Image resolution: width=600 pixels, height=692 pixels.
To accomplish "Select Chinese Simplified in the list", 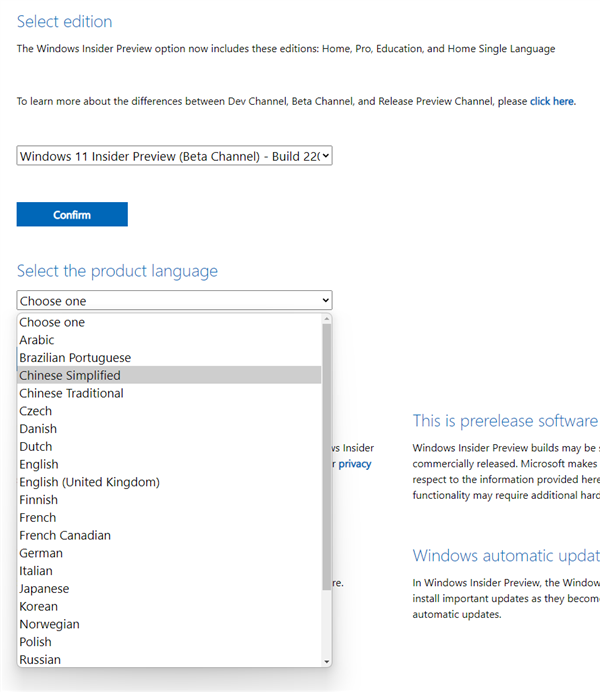I will 70,376.
